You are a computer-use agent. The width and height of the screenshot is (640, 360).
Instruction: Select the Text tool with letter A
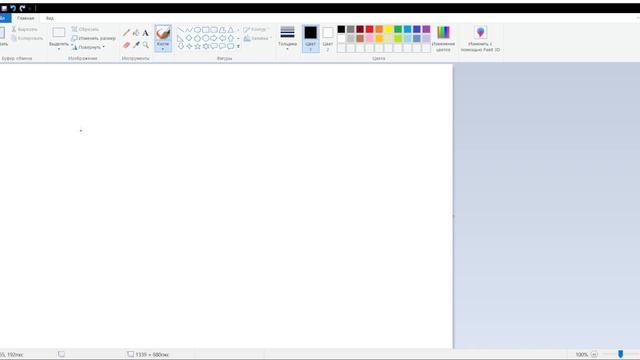tap(145, 33)
